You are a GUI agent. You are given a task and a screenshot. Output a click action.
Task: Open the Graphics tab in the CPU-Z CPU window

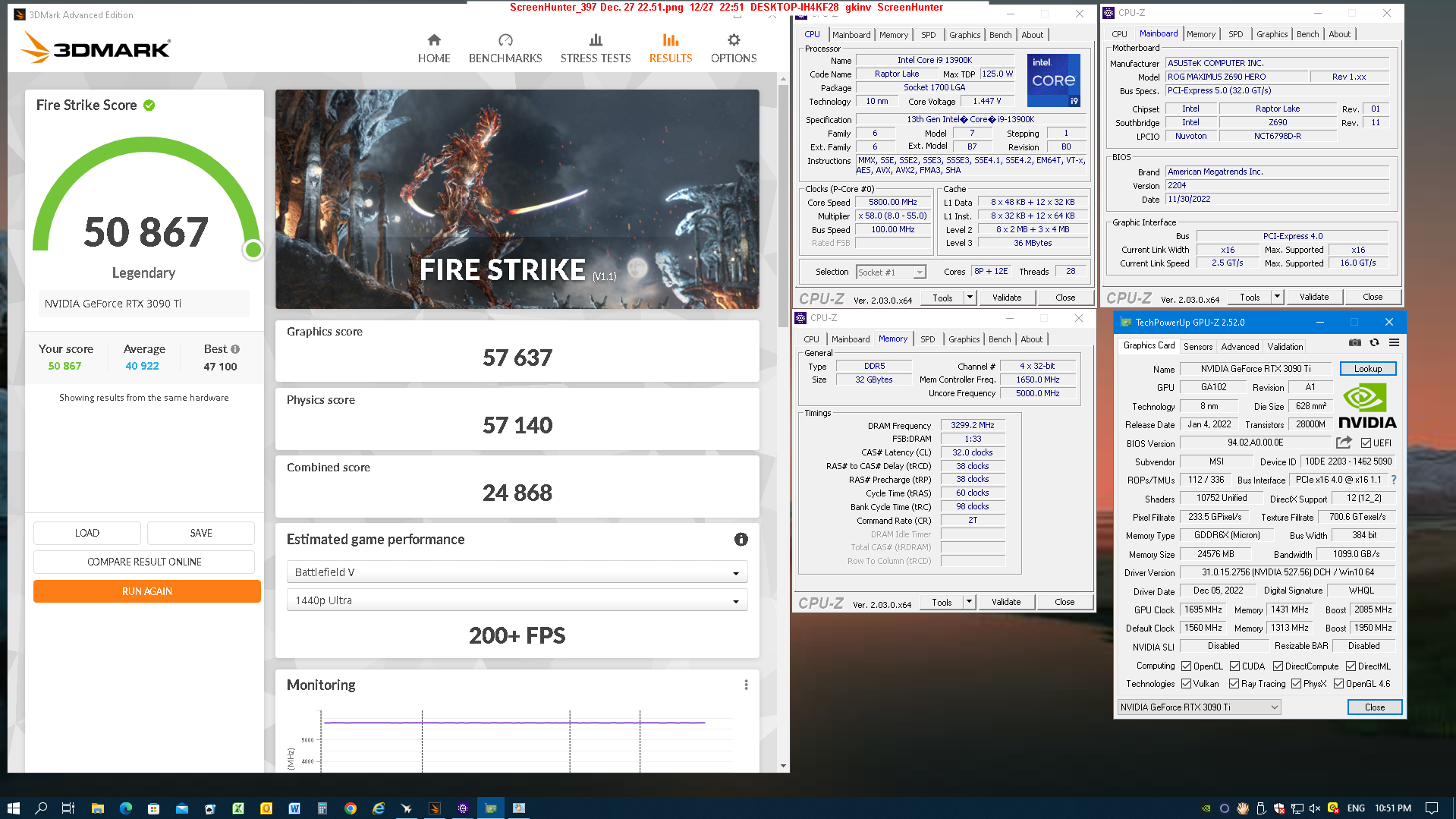coord(964,35)
